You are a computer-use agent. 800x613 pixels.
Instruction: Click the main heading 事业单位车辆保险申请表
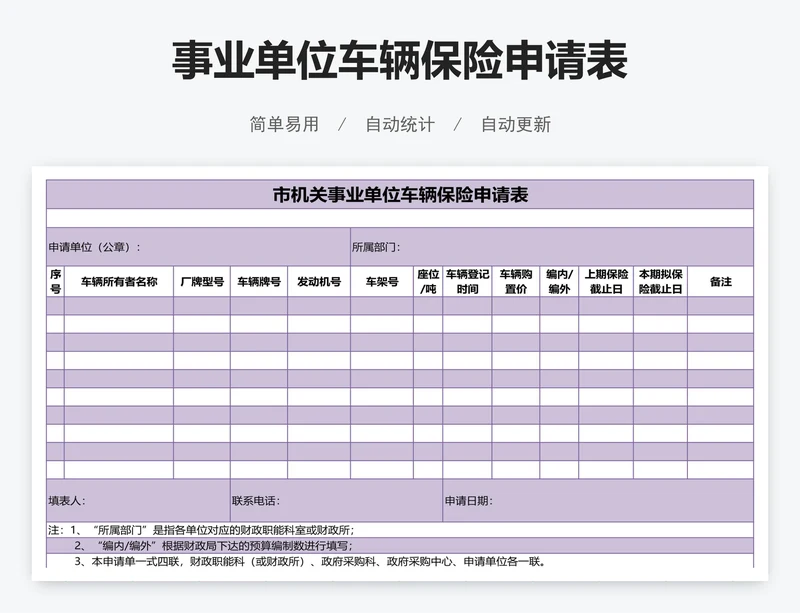(399, 61)
